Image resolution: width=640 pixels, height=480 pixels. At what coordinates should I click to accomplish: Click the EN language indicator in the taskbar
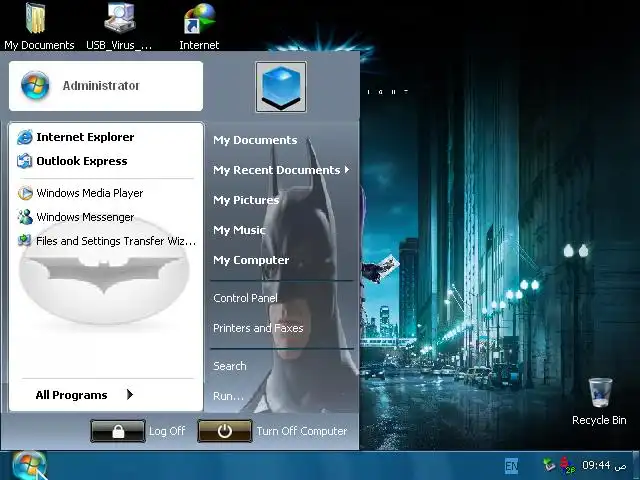pos(511,465)
